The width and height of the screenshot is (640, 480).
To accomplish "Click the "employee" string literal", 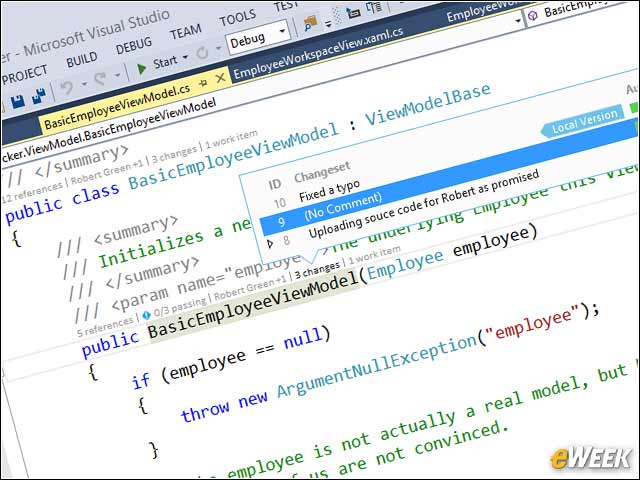I will [533, 324].
